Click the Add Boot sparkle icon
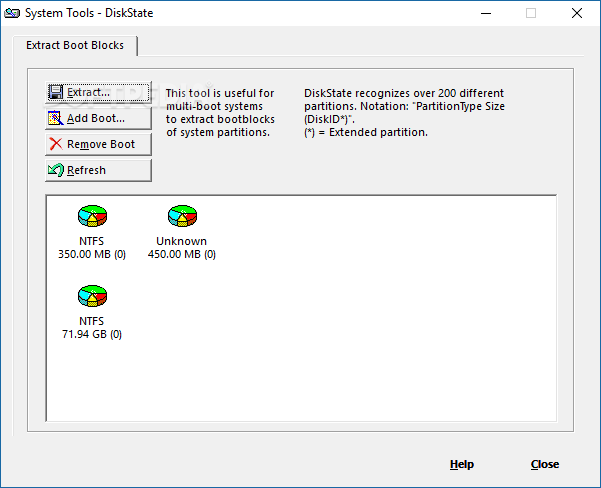 pyautogui.click(x=56, y=118)
